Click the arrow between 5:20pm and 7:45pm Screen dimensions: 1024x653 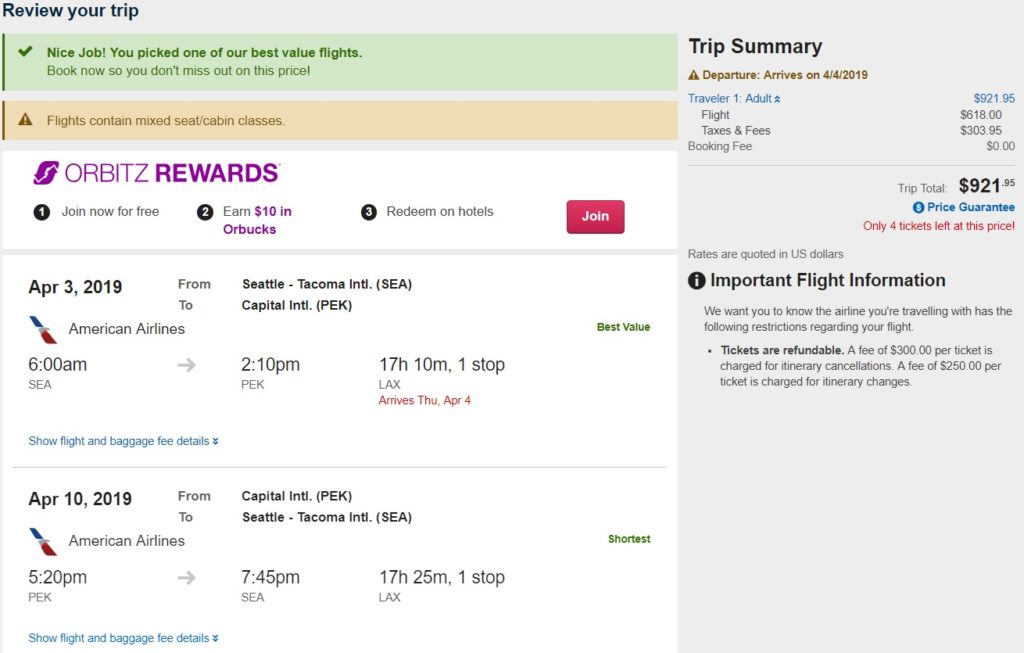tap(186, 577)
